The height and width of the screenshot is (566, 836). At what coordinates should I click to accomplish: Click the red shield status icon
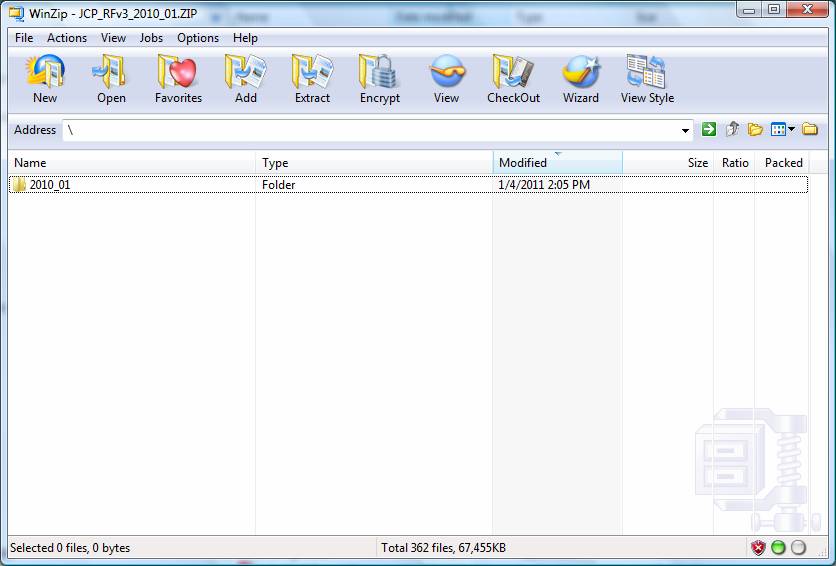[758, 547]
